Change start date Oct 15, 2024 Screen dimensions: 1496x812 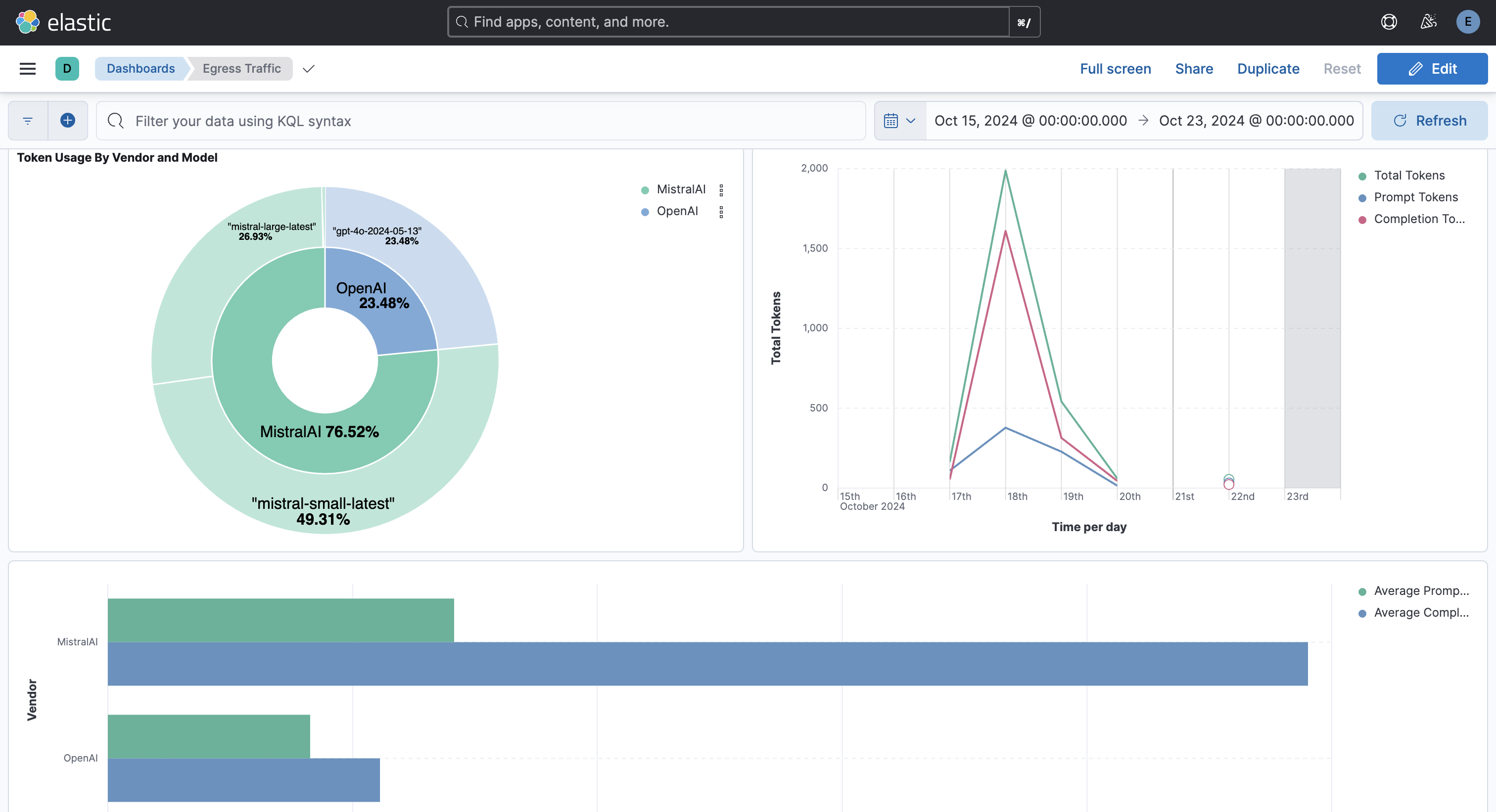[1030, 121]
